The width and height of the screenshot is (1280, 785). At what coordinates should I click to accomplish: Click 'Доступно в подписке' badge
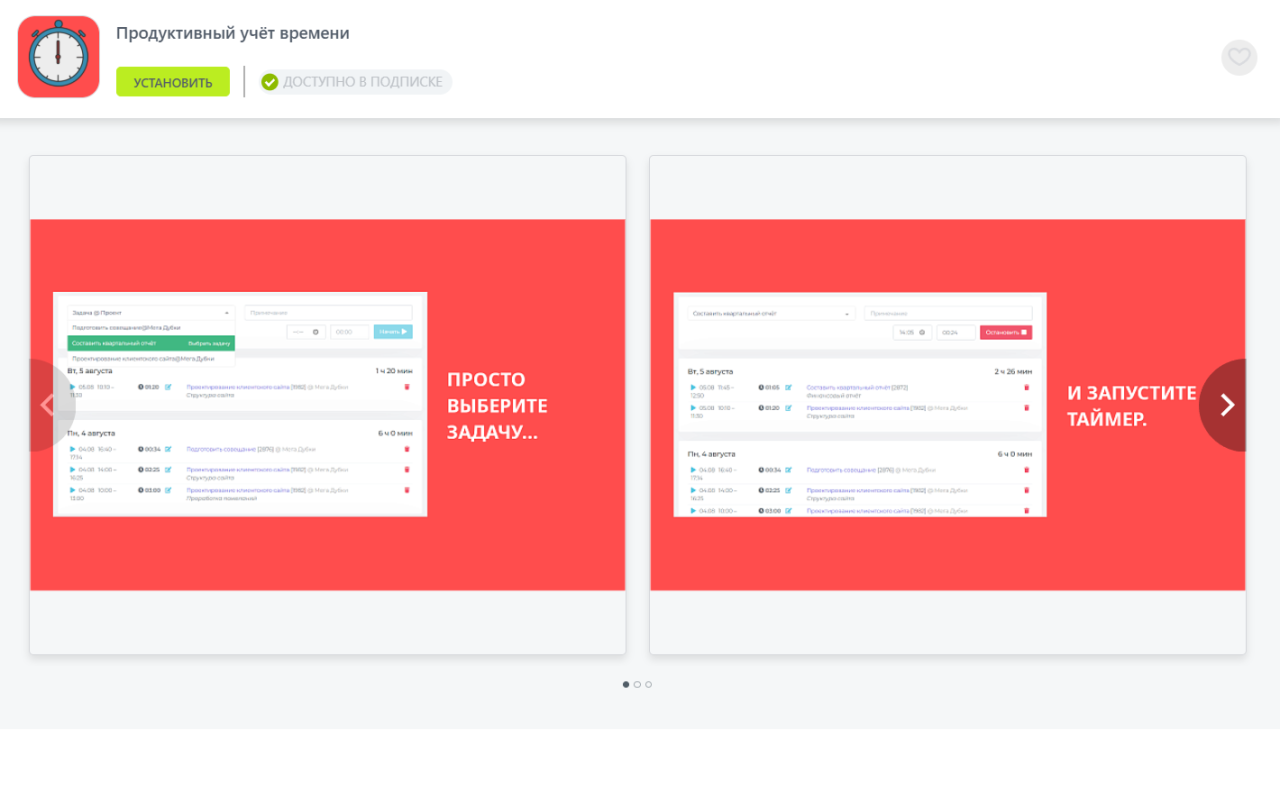point(355,82)
